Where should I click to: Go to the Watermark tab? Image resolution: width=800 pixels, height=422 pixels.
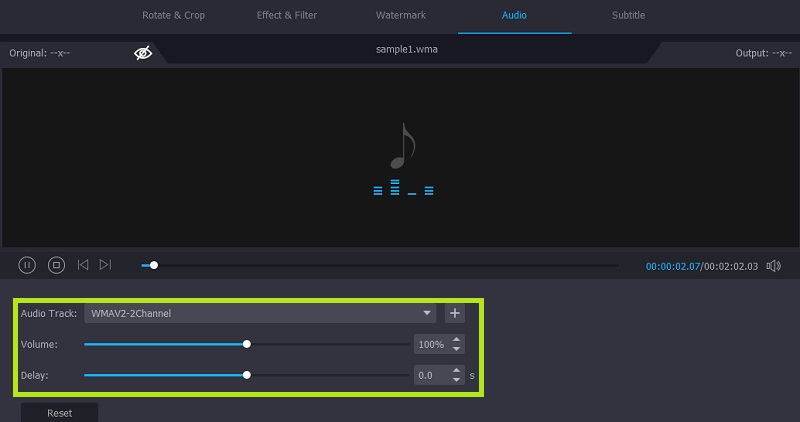pos(400,16)
